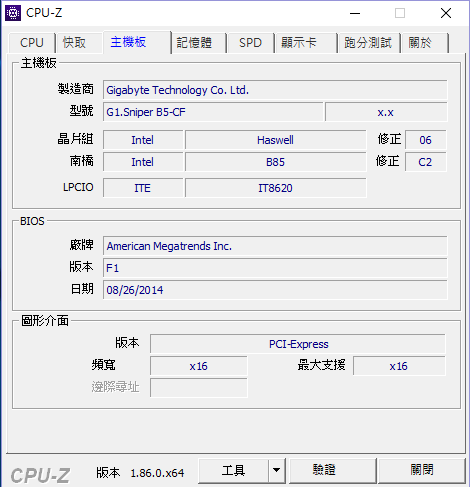
Task: Click the 廠牌 label in BIOS section
Action: point(82,245)
